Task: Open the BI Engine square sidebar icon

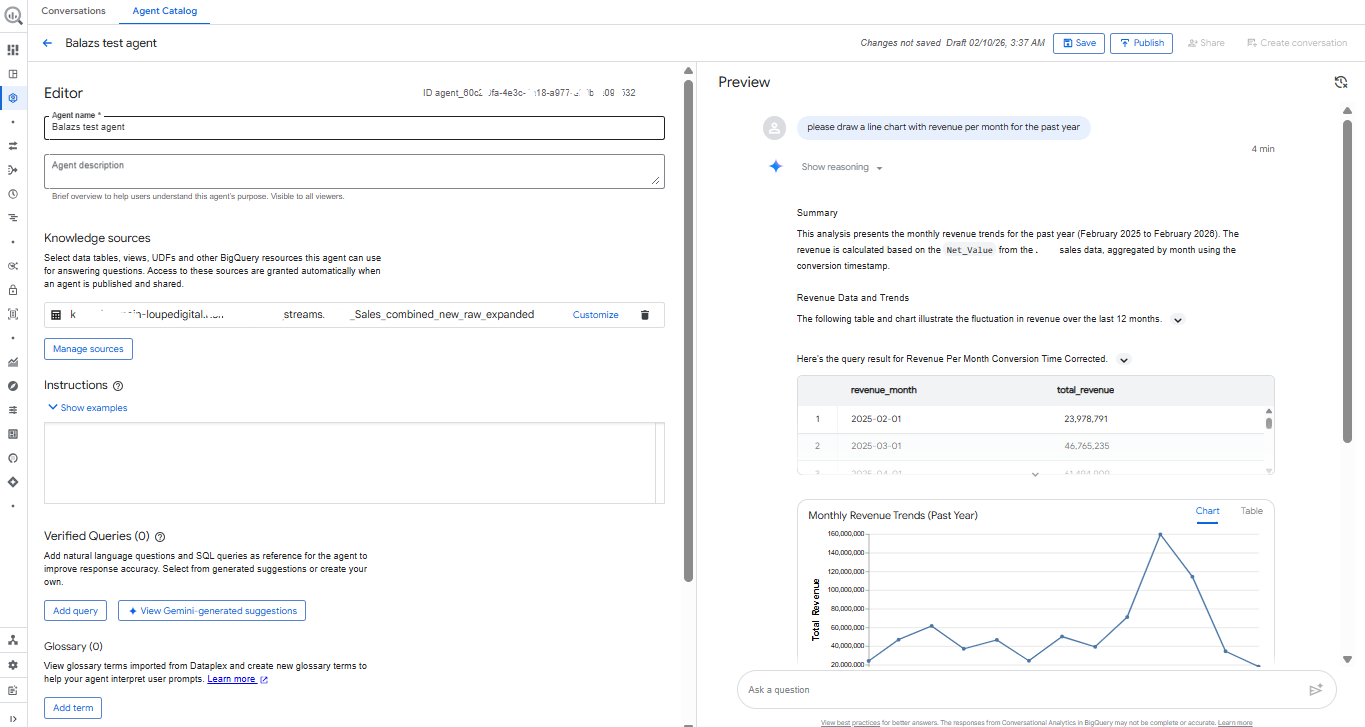Action: pos(13,434)
